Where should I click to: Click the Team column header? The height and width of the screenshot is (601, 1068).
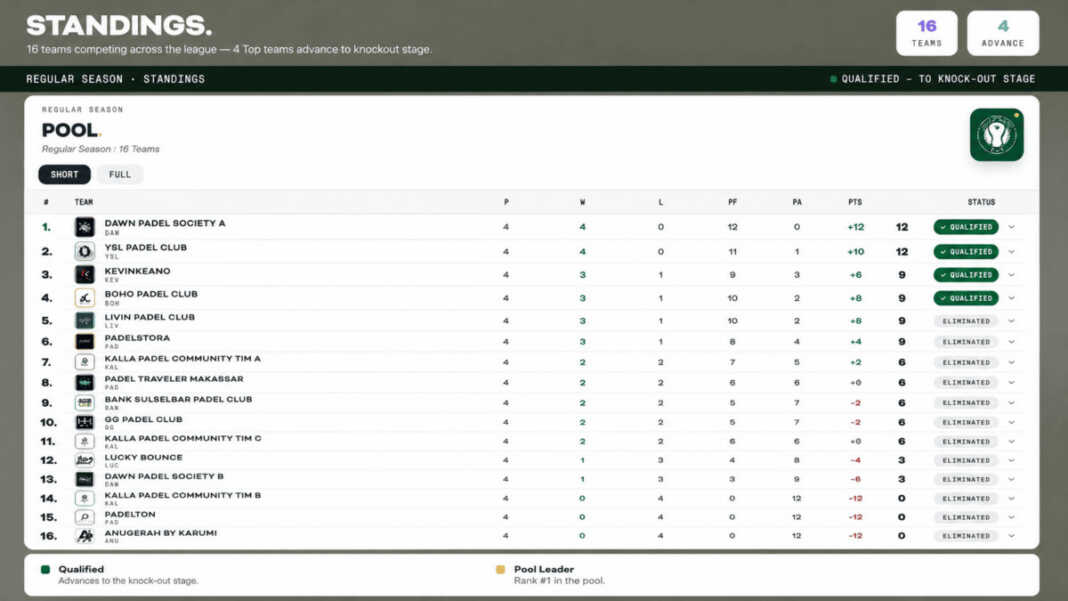[84, 202]
